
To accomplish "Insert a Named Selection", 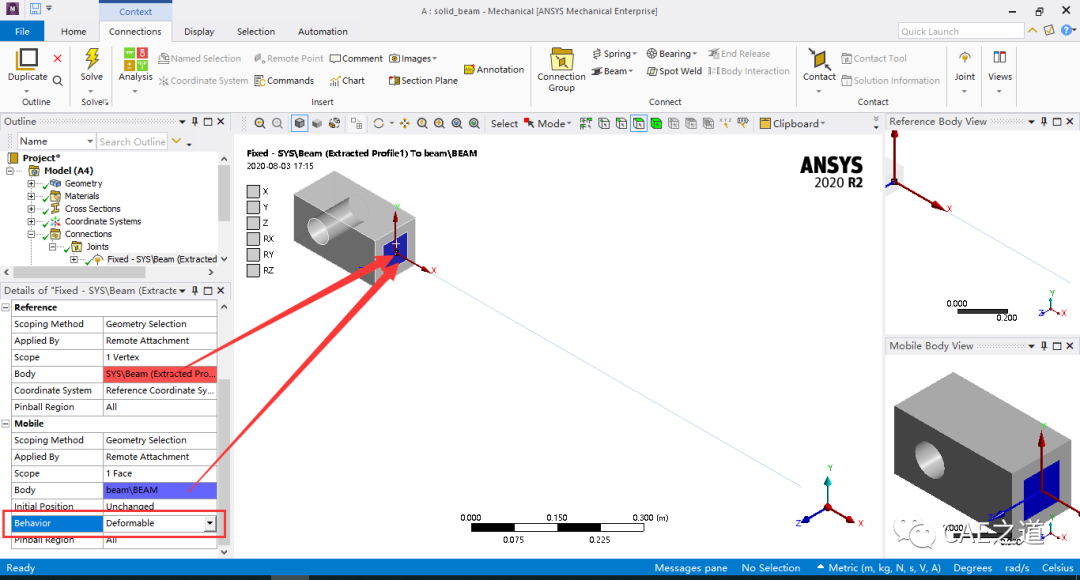I will [x=200, y=59].
